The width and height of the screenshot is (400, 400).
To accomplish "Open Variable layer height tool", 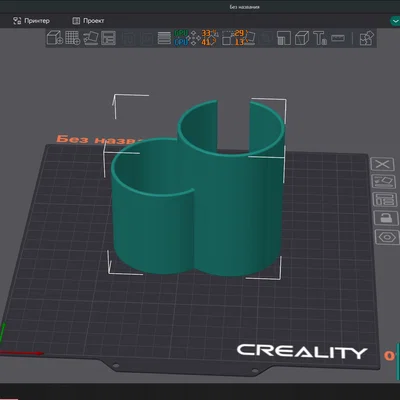I will (x=164, y=38).
